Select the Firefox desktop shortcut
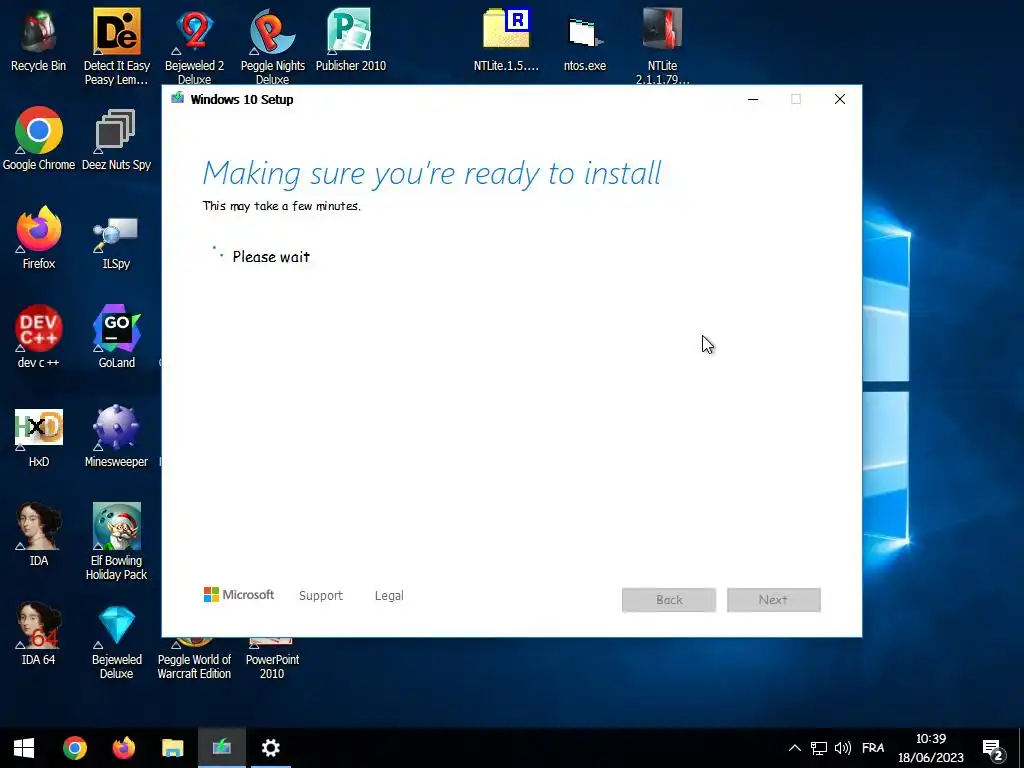This screenshot has width=1024, height=768. pyautogui.click(x=39, y=238)
